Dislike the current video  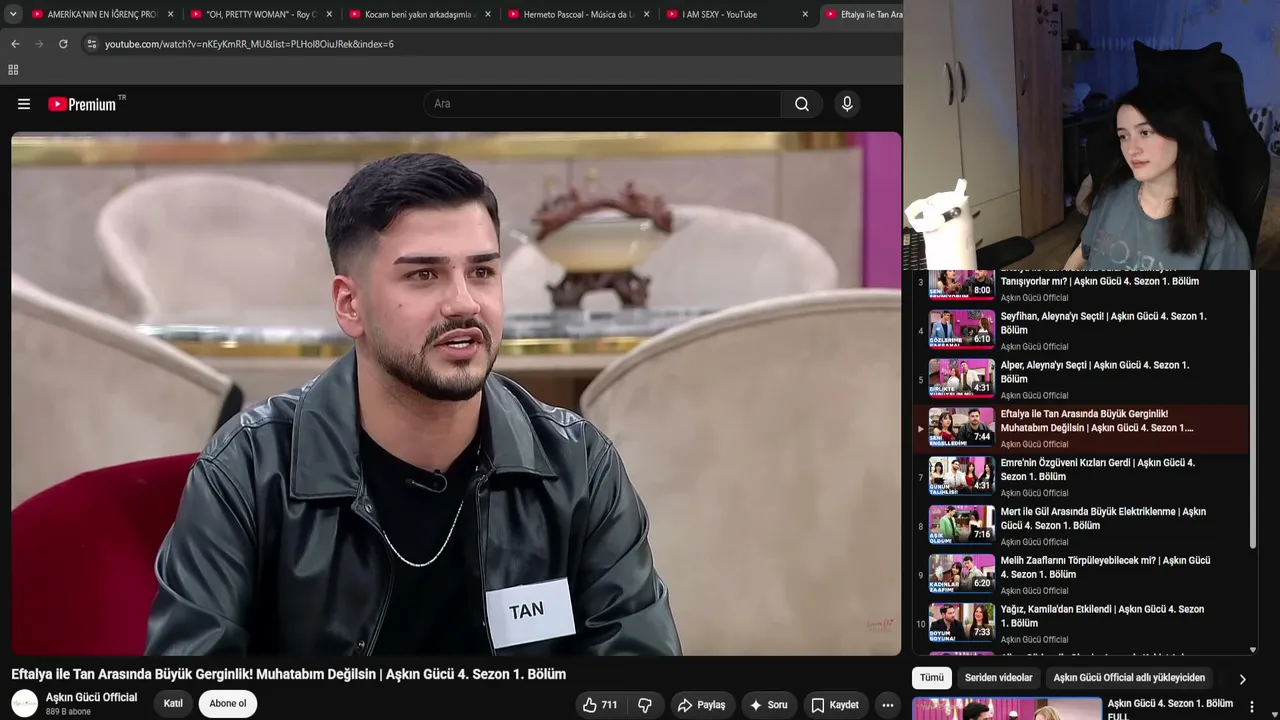click(x=645, y=705)
